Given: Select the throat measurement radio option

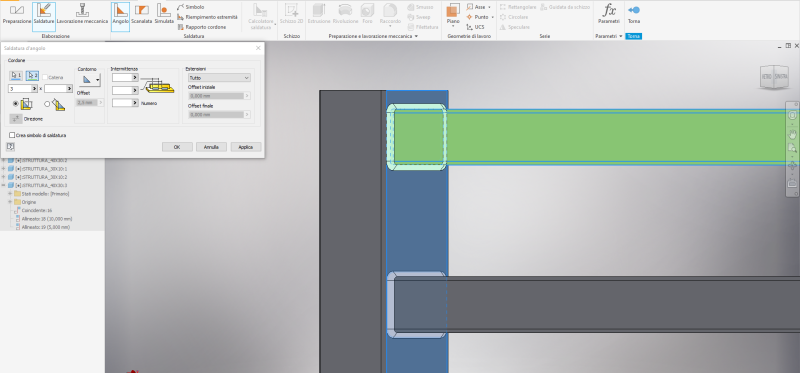Looking at the screenshot, I should click(x=47, y=104).
